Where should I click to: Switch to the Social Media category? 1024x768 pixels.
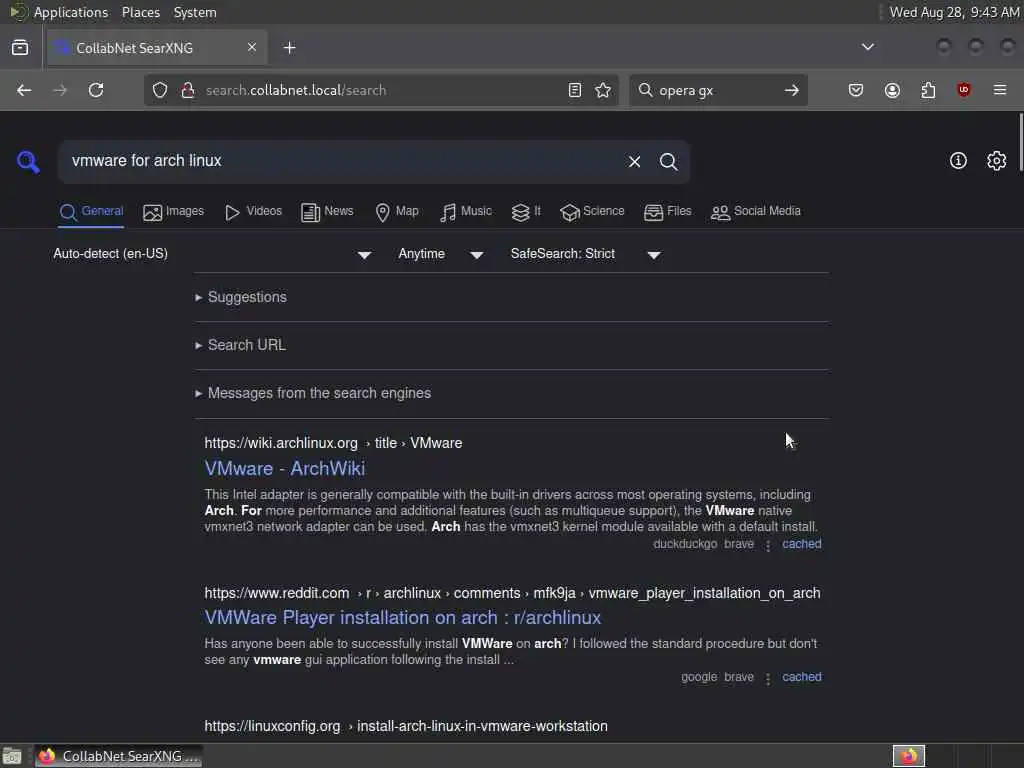coord(755,212)
